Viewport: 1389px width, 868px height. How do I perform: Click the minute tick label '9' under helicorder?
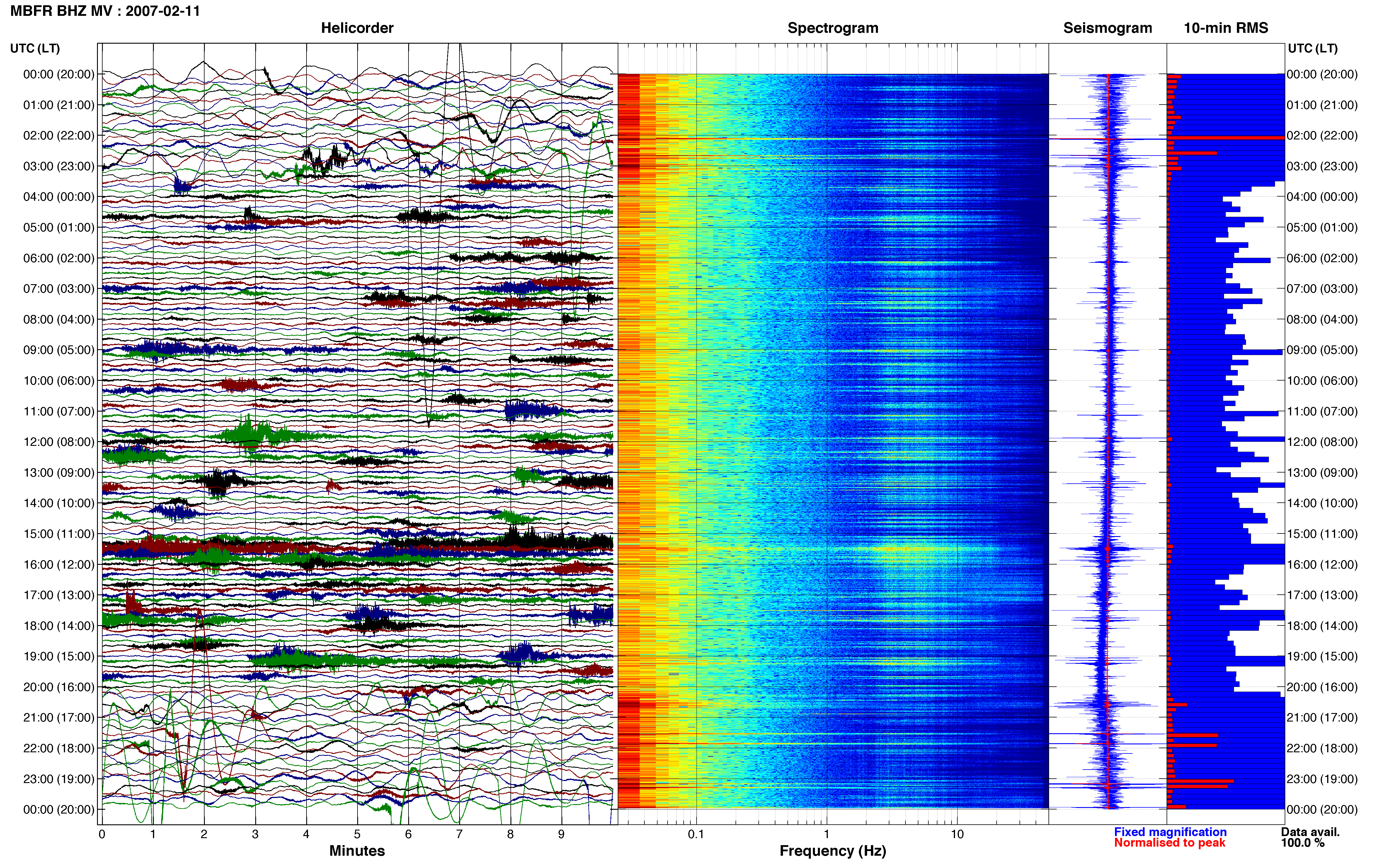pyautogui.click(x=561, y=835)
